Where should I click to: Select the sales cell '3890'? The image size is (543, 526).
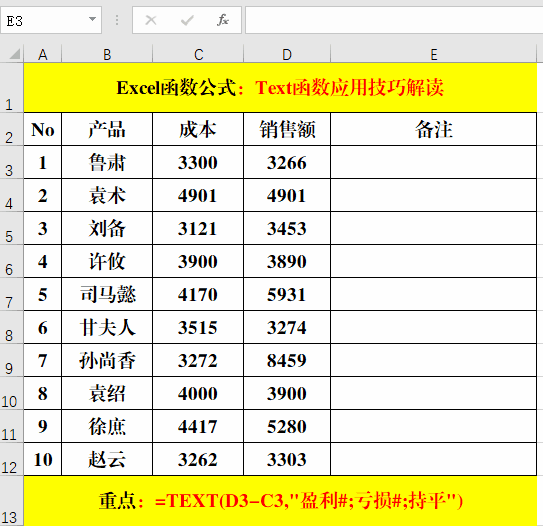coord(287,261)
